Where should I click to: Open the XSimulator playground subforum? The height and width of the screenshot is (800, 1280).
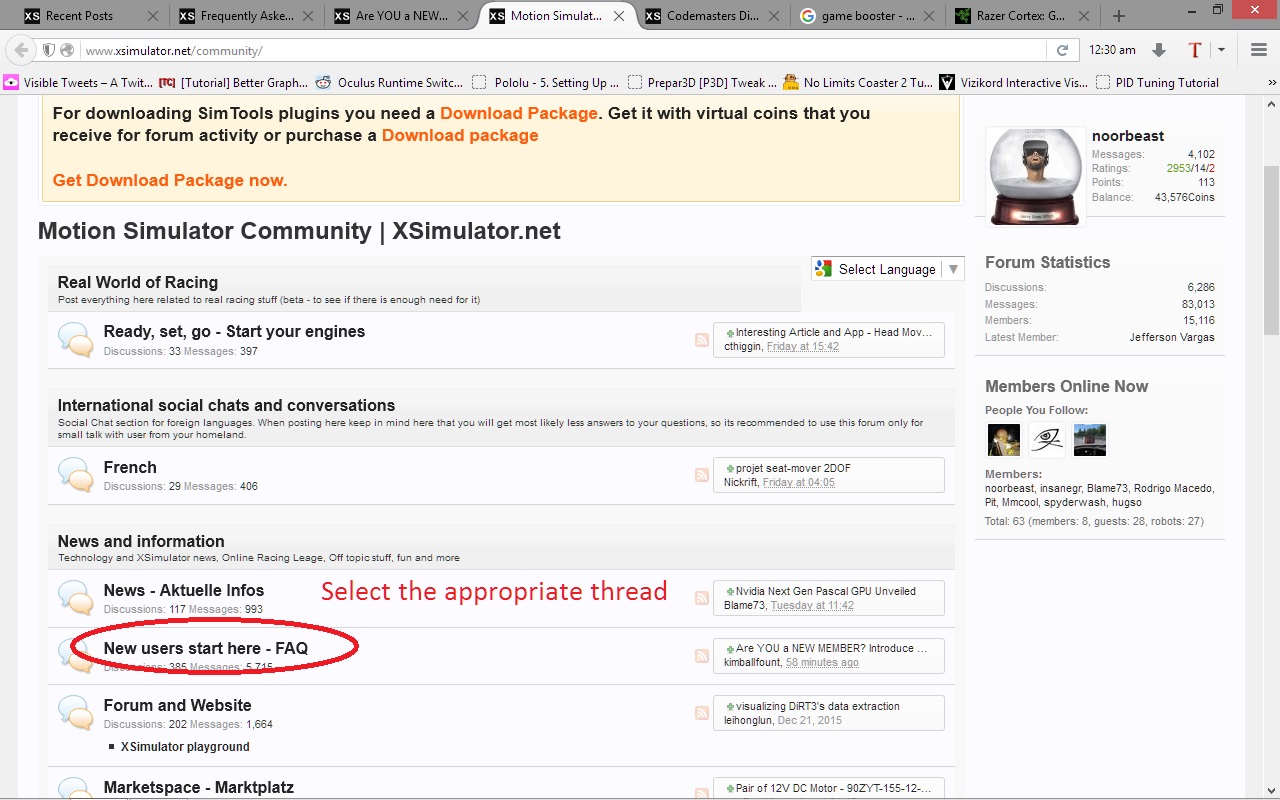tap(185, 746)
